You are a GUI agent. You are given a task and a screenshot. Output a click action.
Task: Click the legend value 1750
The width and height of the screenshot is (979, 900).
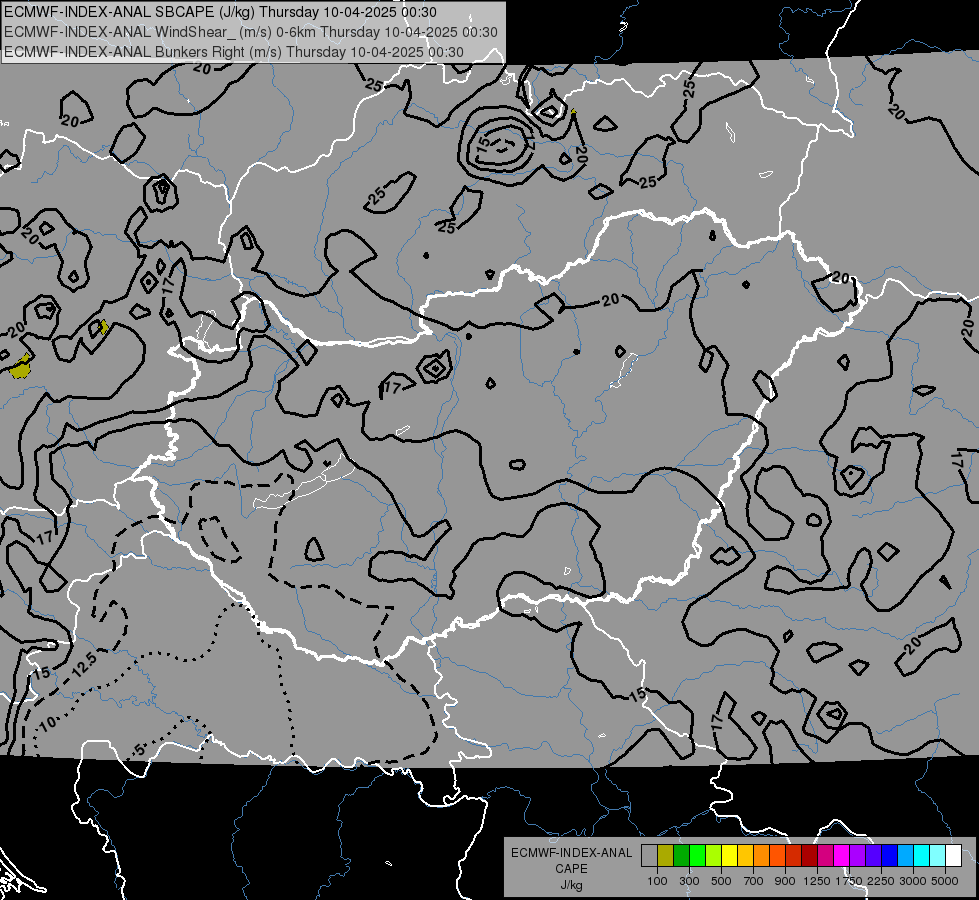click(849, 881)
